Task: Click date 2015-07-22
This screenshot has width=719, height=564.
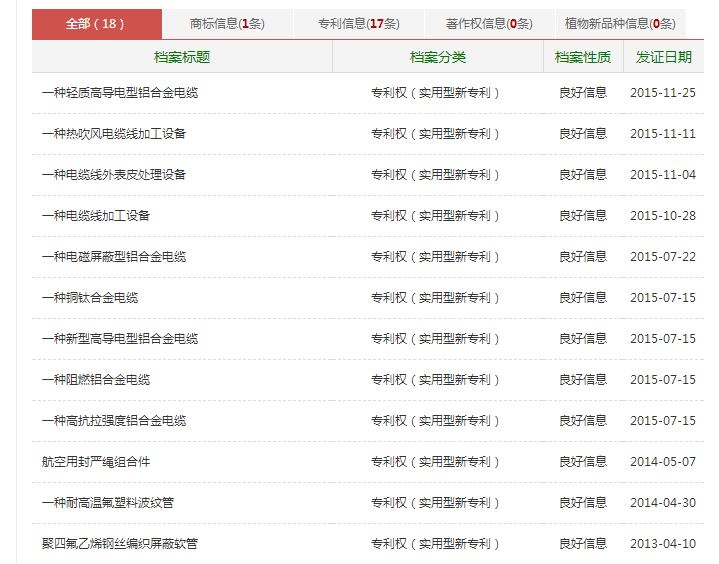Action: click(663, 257)
